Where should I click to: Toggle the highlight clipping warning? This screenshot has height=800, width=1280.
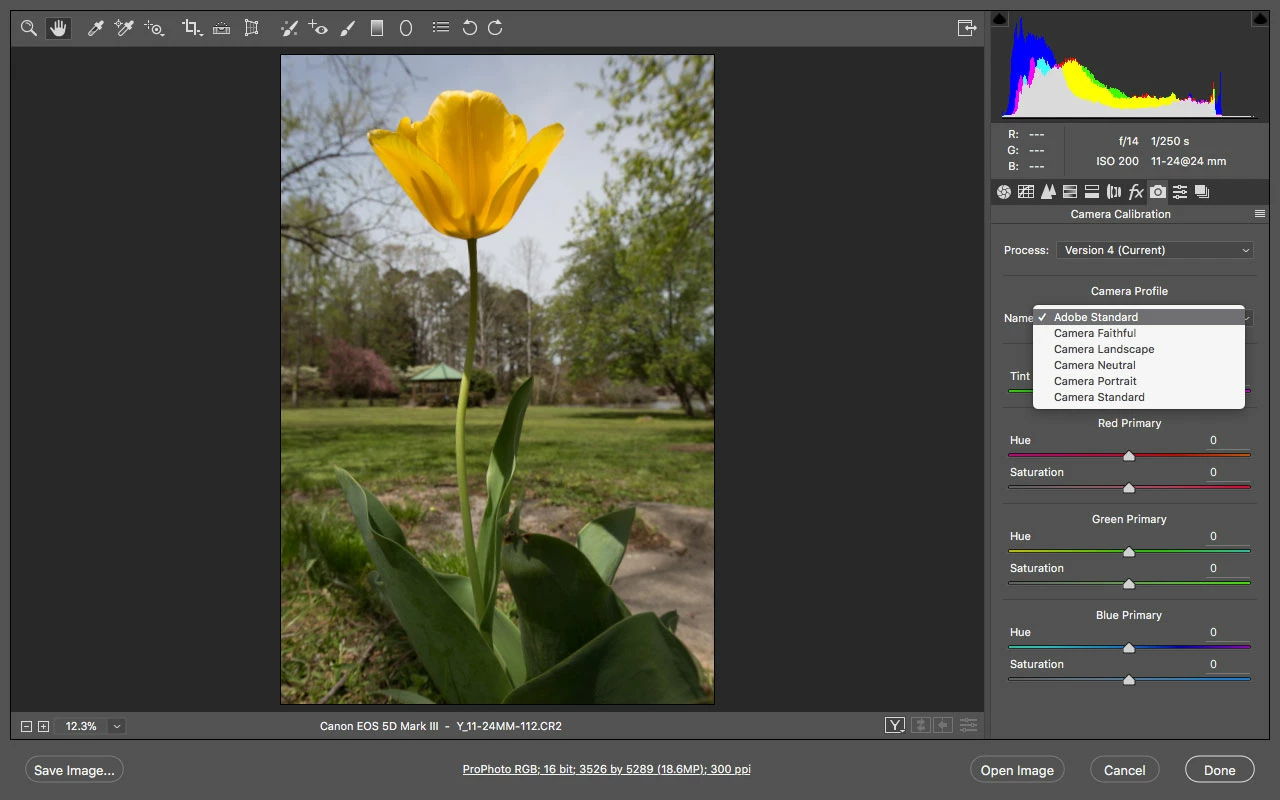coord(1259,19)
